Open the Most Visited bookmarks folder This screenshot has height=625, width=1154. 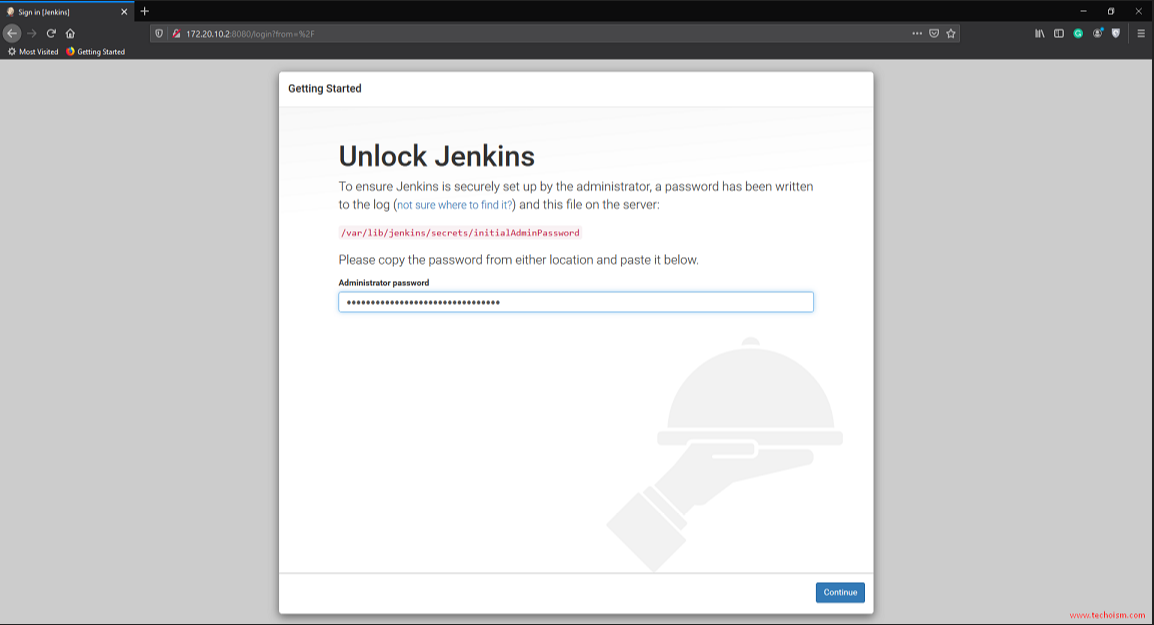[33, 52]
